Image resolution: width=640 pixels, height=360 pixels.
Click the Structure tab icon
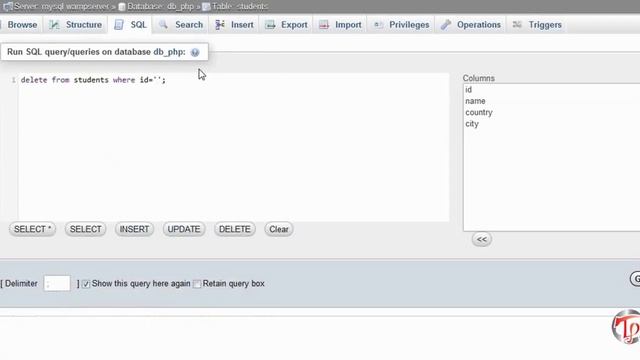54,24
